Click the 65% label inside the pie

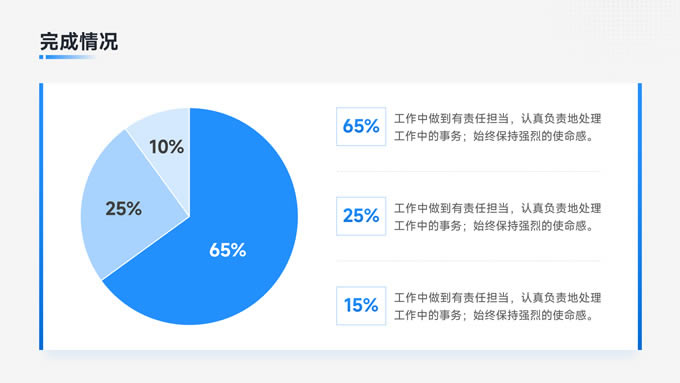tap(228, 250)
